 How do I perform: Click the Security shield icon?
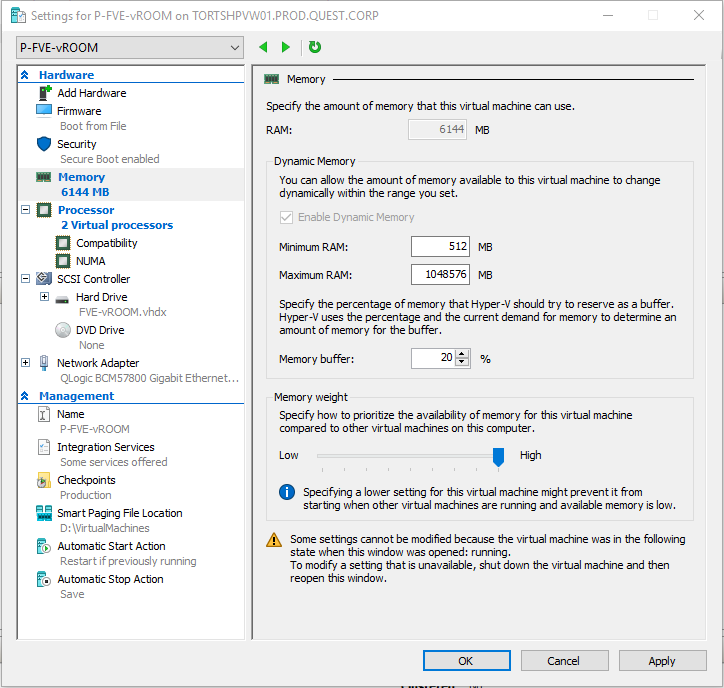[x=44, y=144]
